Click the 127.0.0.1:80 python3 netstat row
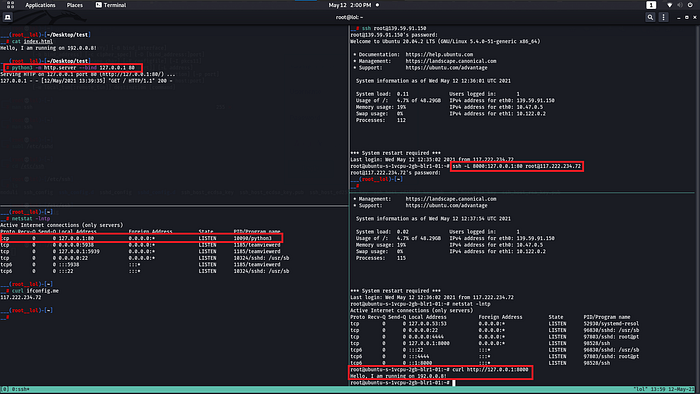The image size is (700, 394). point(141,238)
